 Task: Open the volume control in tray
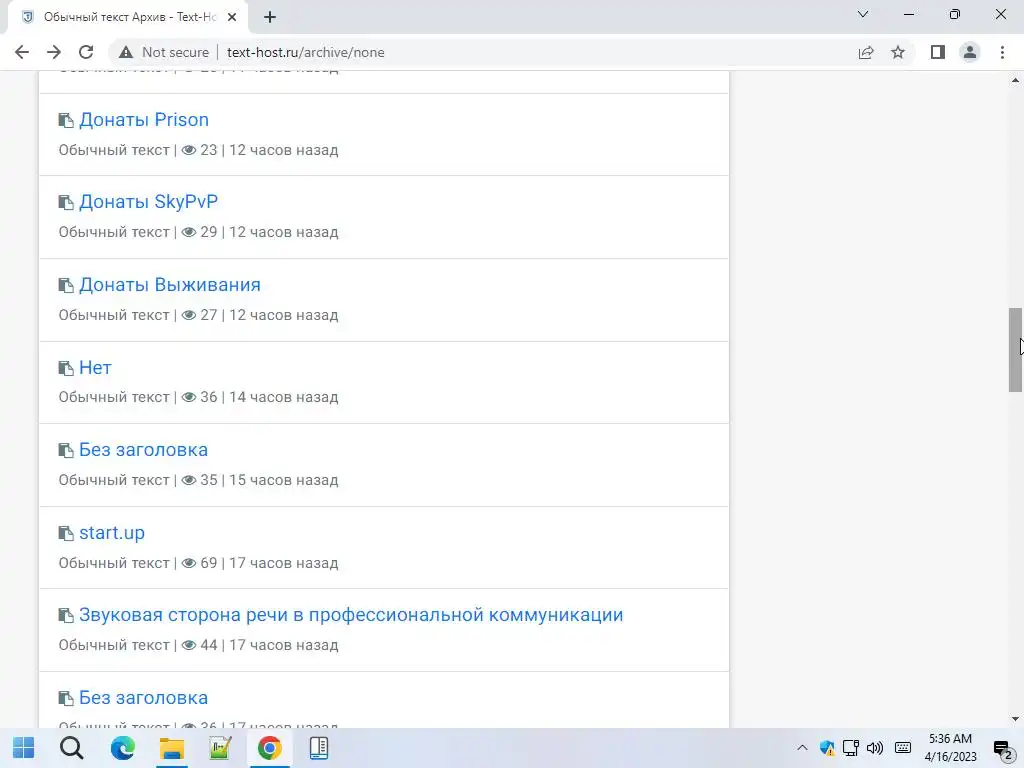[x=875, y=748]
